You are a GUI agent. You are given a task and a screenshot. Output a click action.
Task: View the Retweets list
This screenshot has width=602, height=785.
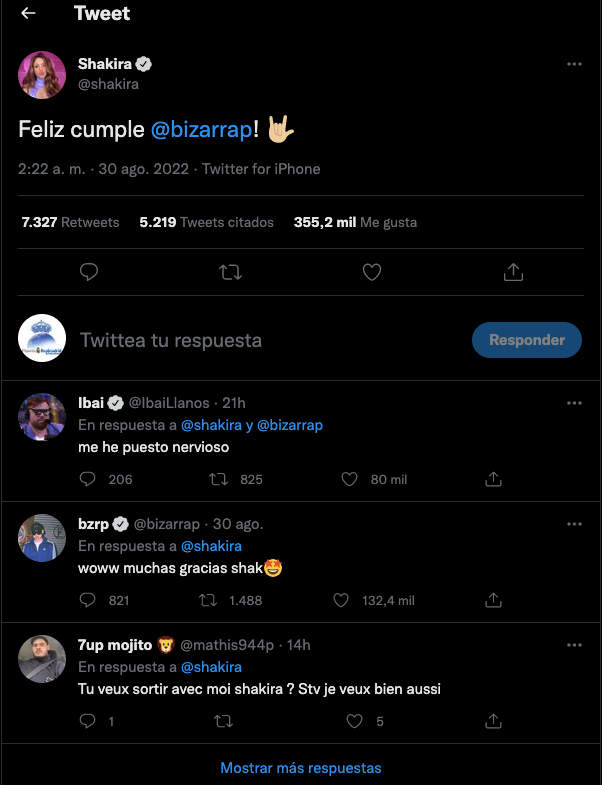[x=70, y=222]
